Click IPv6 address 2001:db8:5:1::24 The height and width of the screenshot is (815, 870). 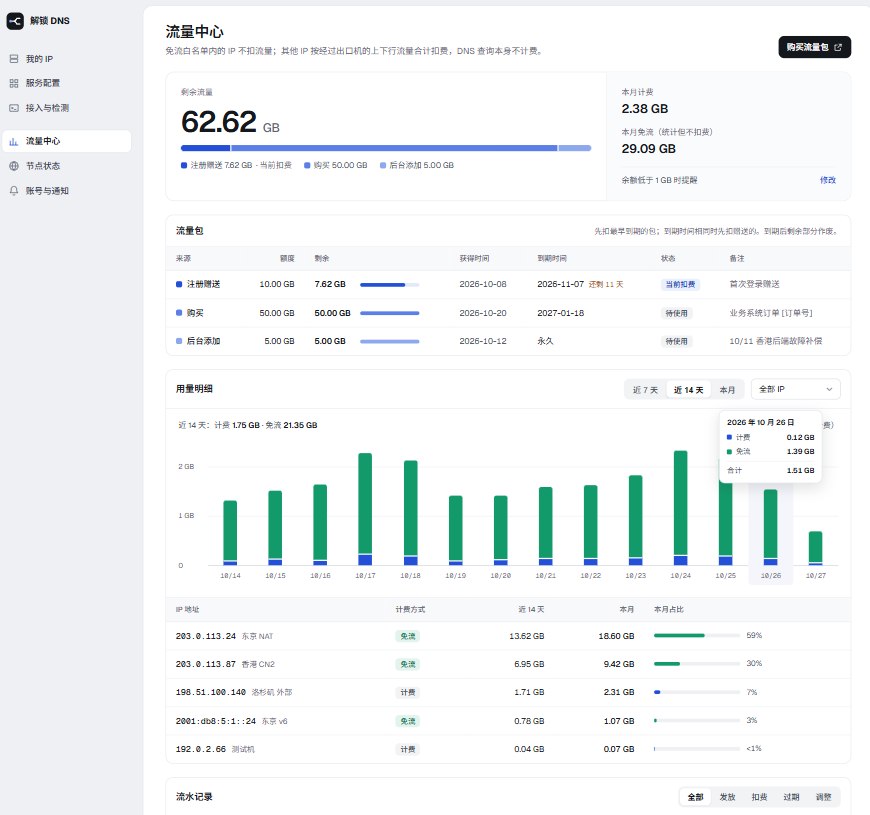pos(216,721)
